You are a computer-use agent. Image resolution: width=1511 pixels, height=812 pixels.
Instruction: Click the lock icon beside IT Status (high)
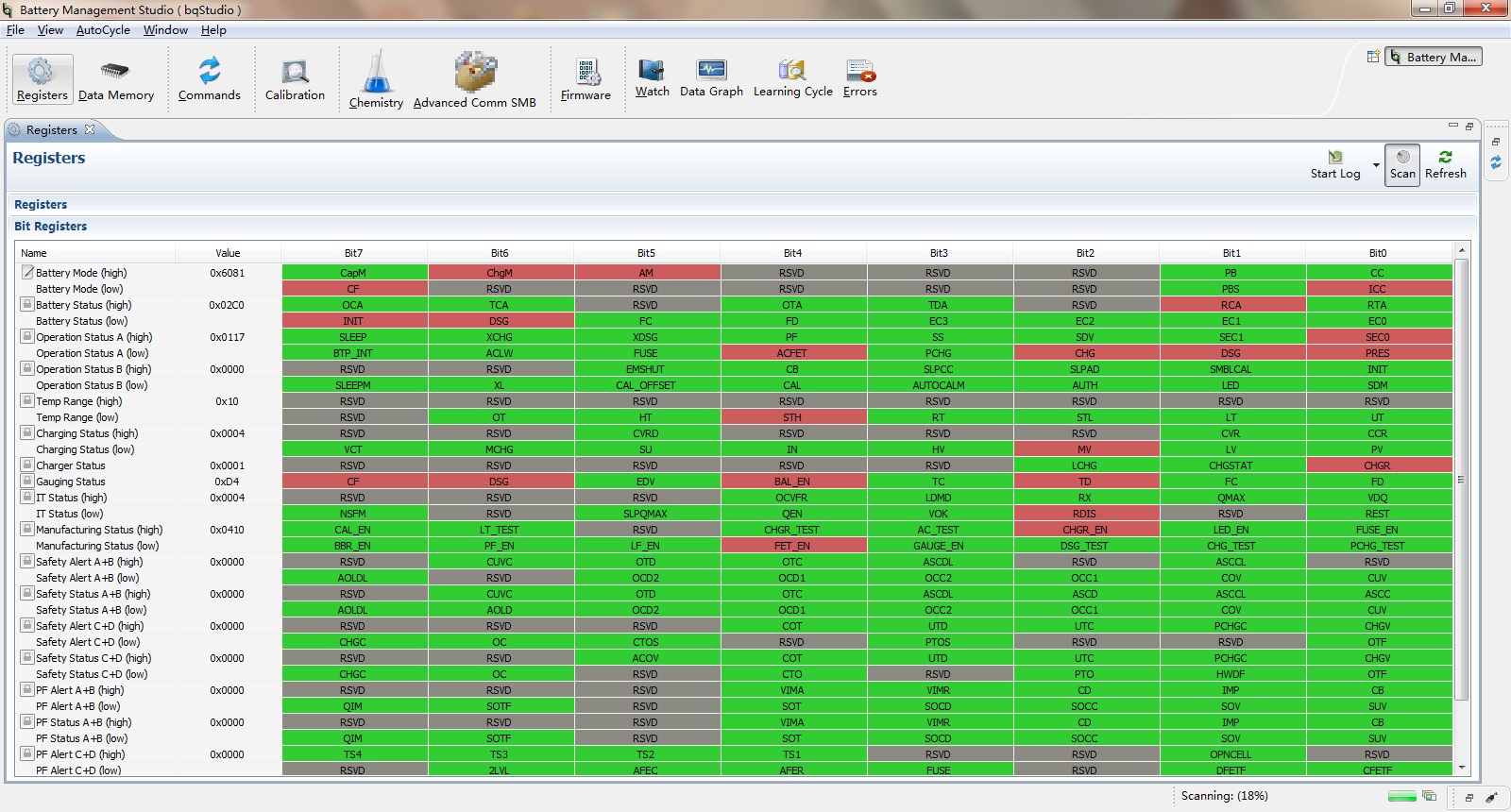click(27, 497)
